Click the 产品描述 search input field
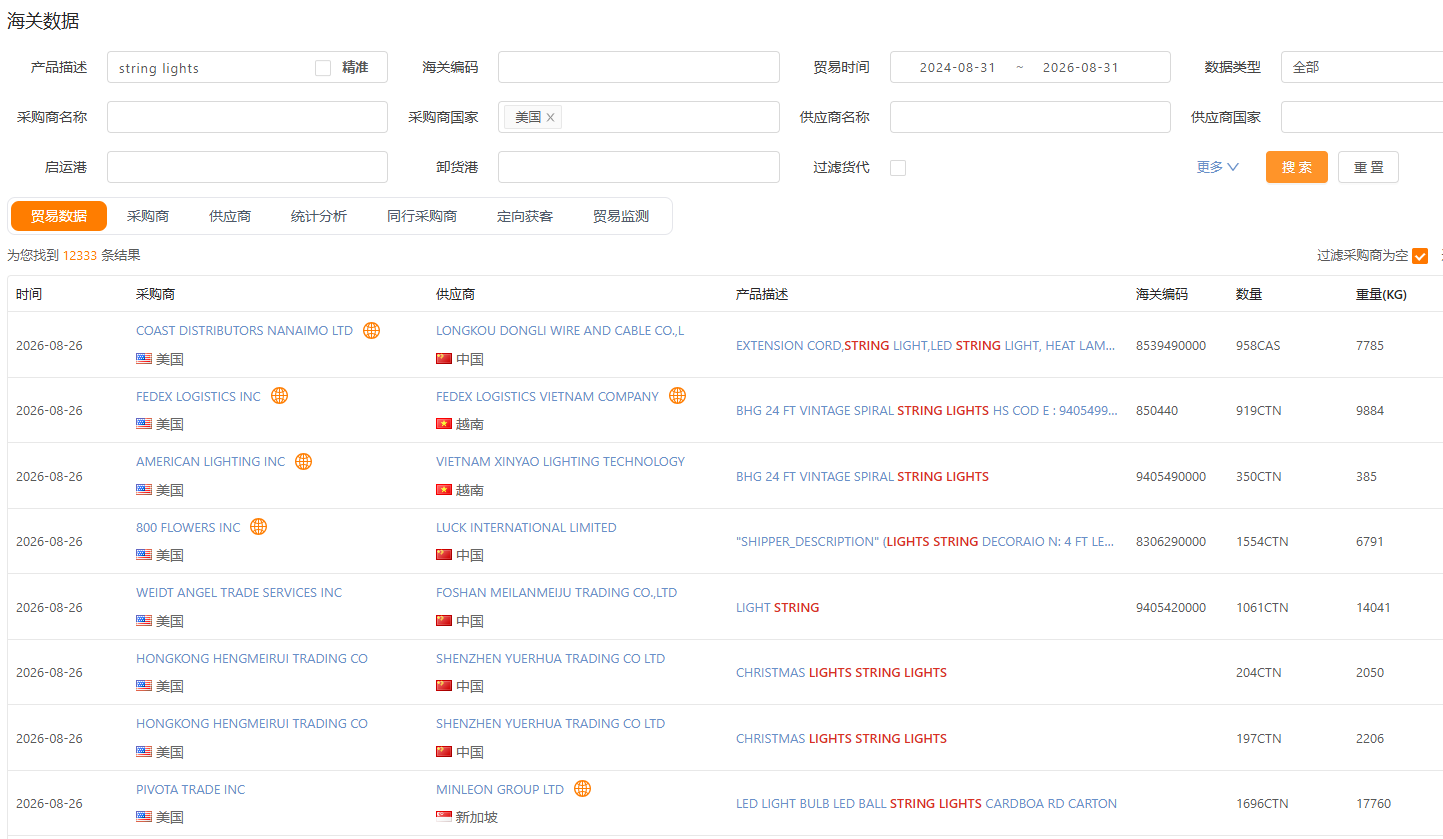The width and height of the screenshot is (1443, 839). pos(247,67)
